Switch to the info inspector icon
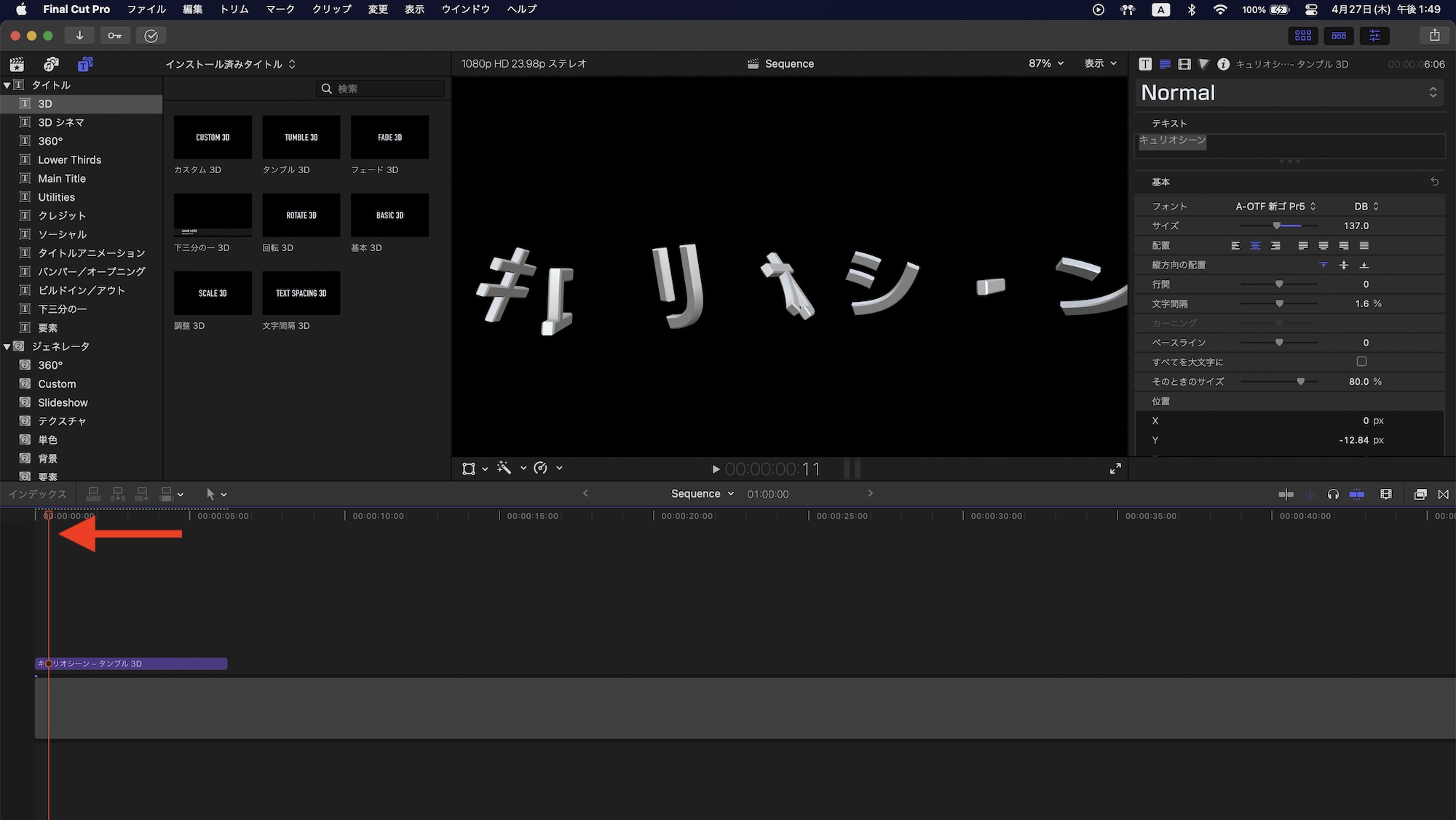 click(1223, 64)
